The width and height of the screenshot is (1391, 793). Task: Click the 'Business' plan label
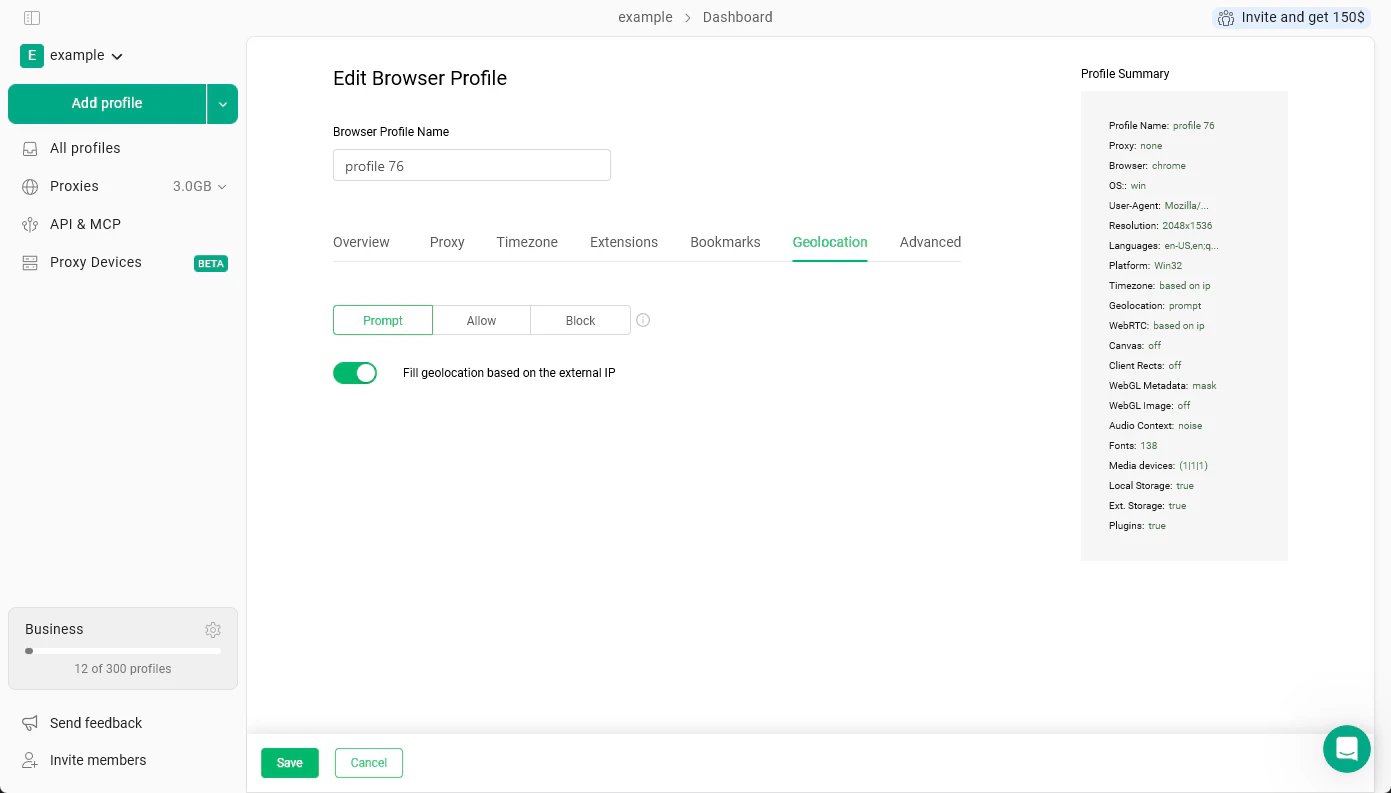[54, 629]
